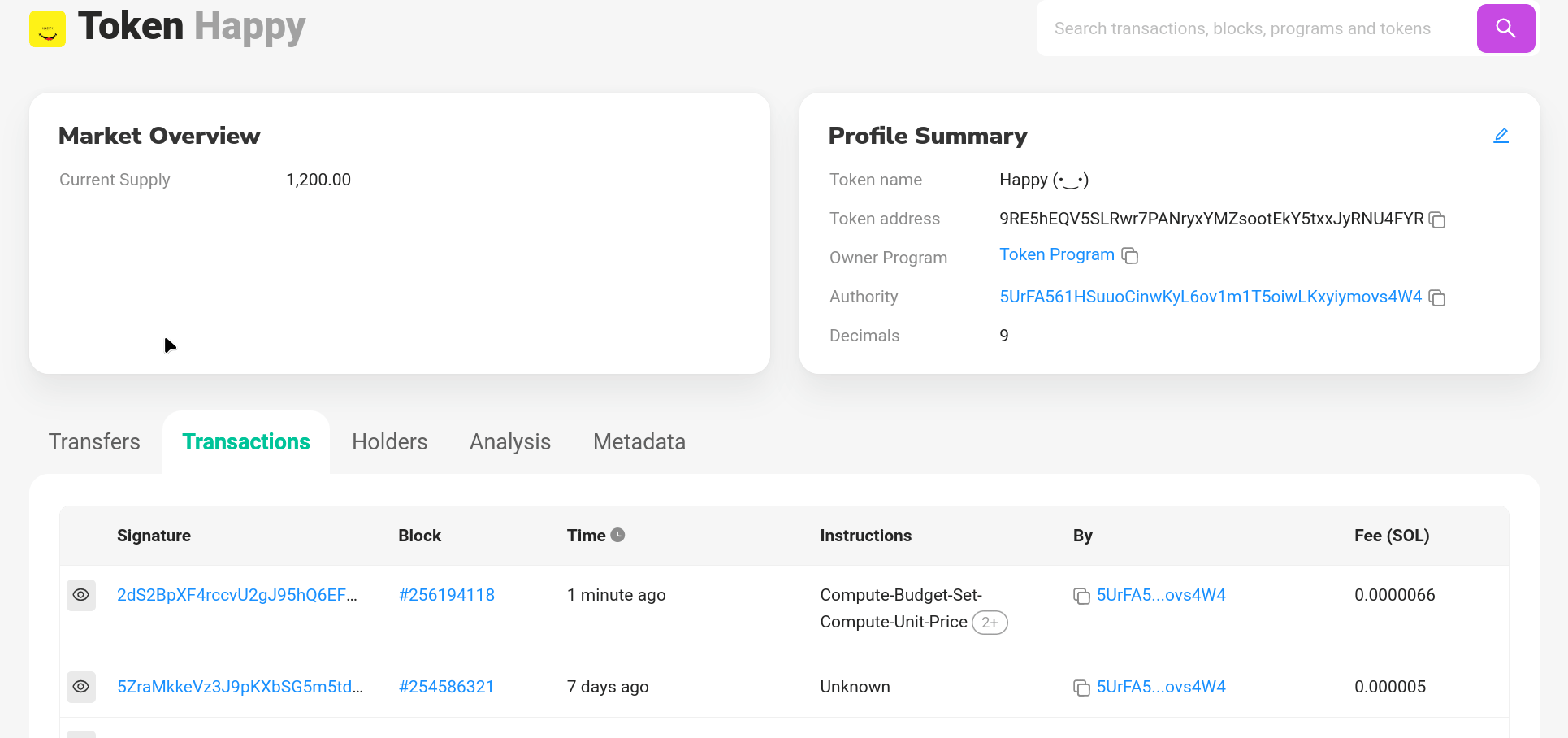
Task: Open the Authority address 5UrFA561H link
Action: coord(1210,297)
